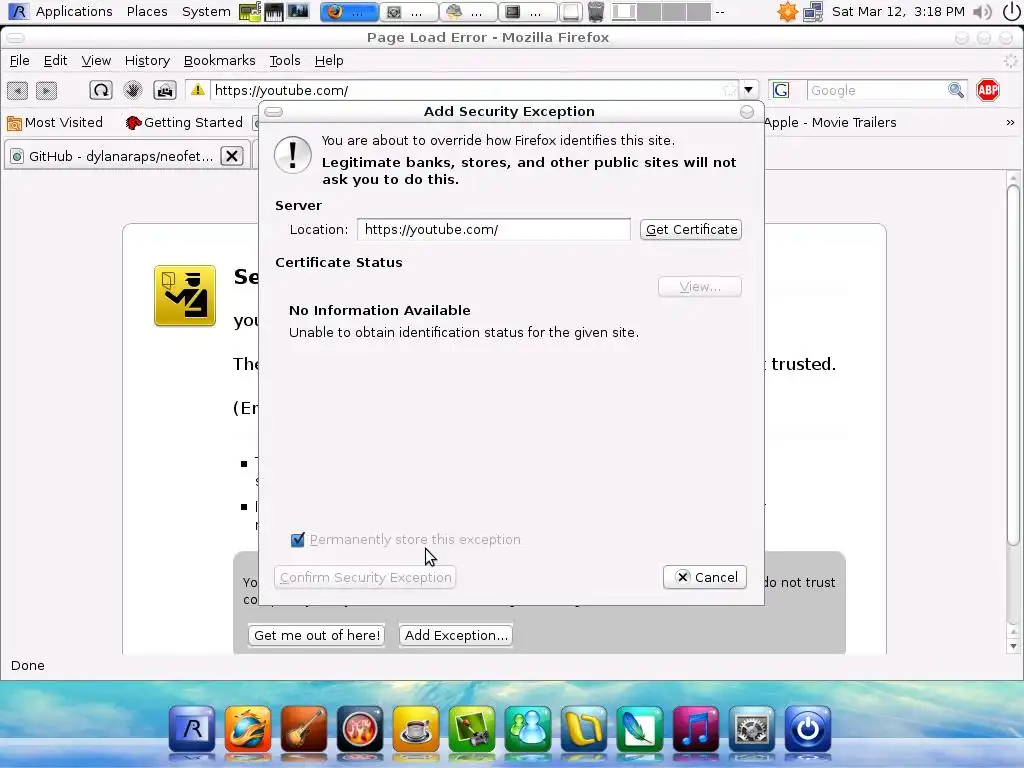Click the Get Certificate button

(691, 229)
